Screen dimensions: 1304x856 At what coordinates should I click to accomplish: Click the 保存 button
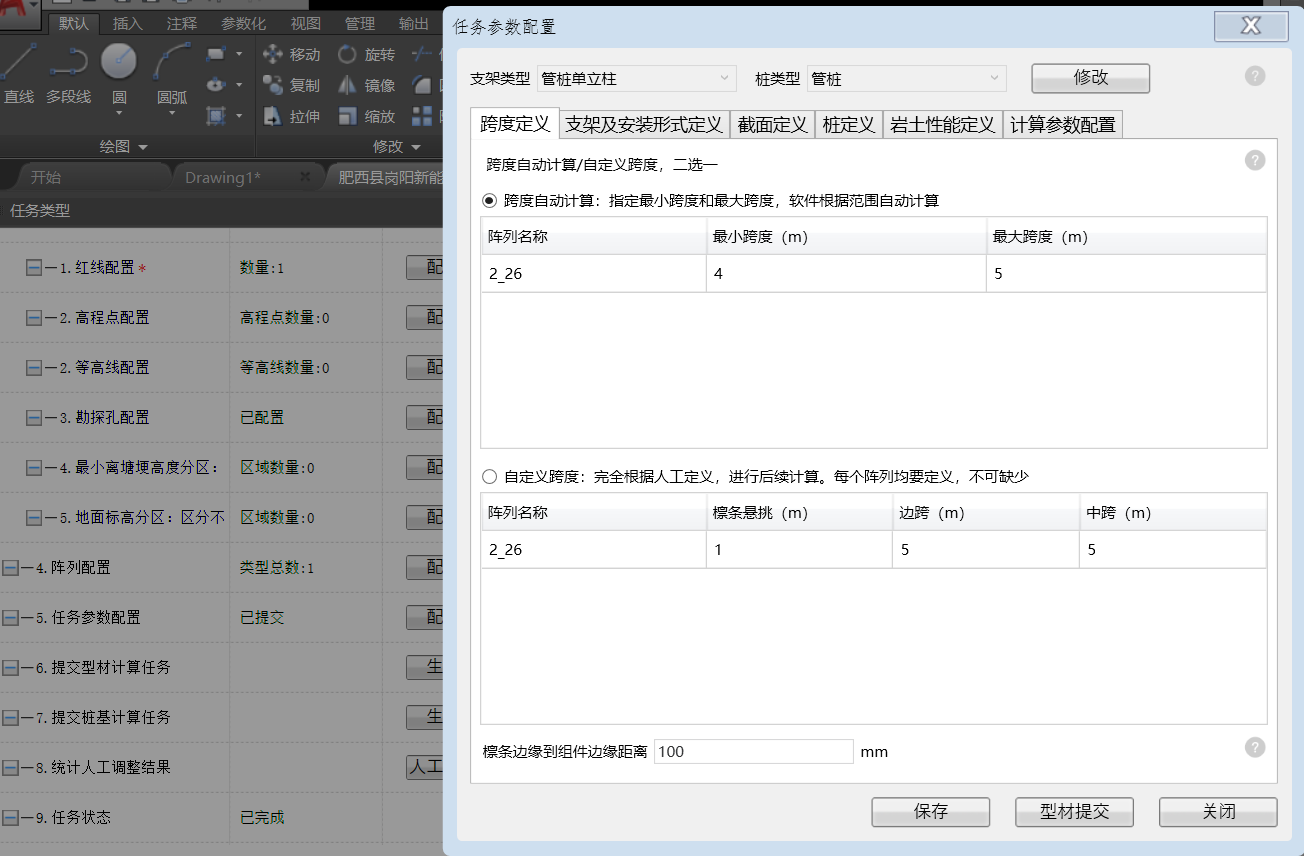(x=930, y=812)
